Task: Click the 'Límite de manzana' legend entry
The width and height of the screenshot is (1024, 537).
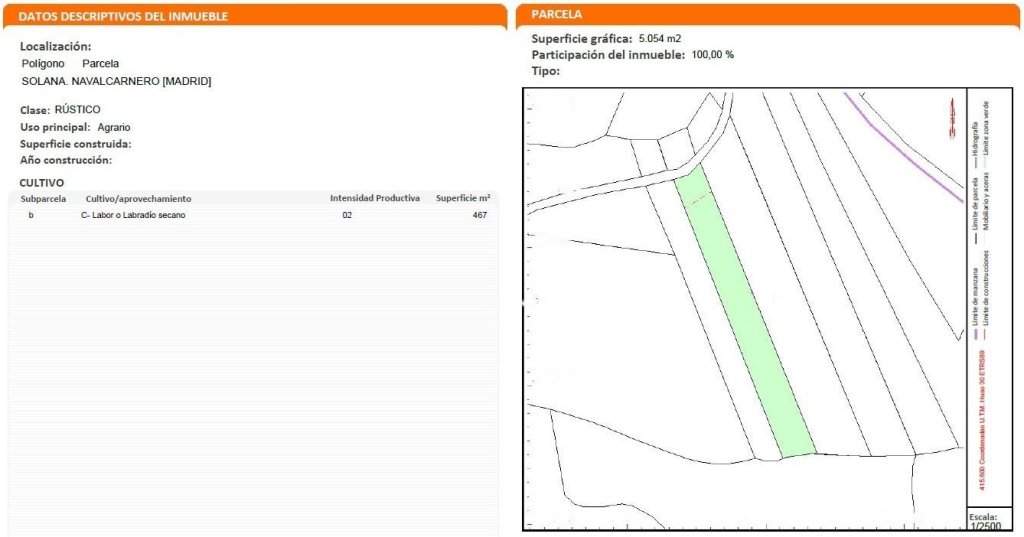Action: 976,302
